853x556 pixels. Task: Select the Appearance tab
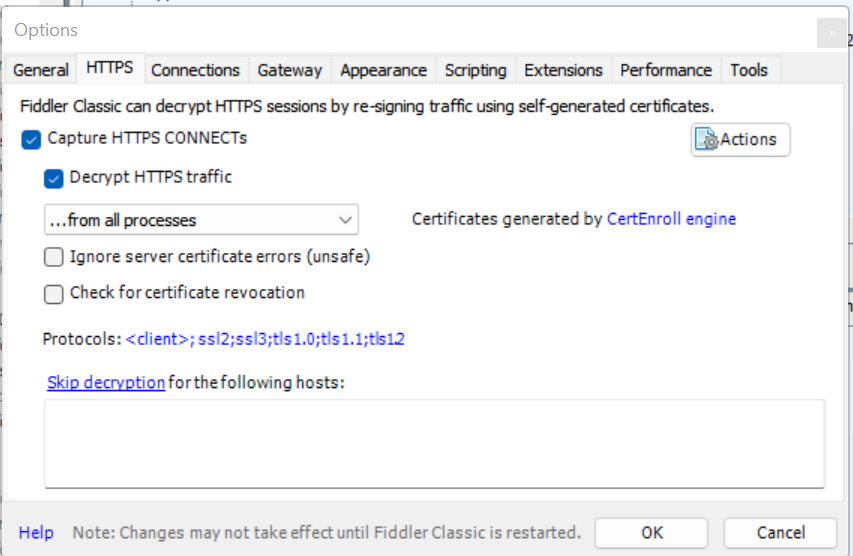(383, 70)
